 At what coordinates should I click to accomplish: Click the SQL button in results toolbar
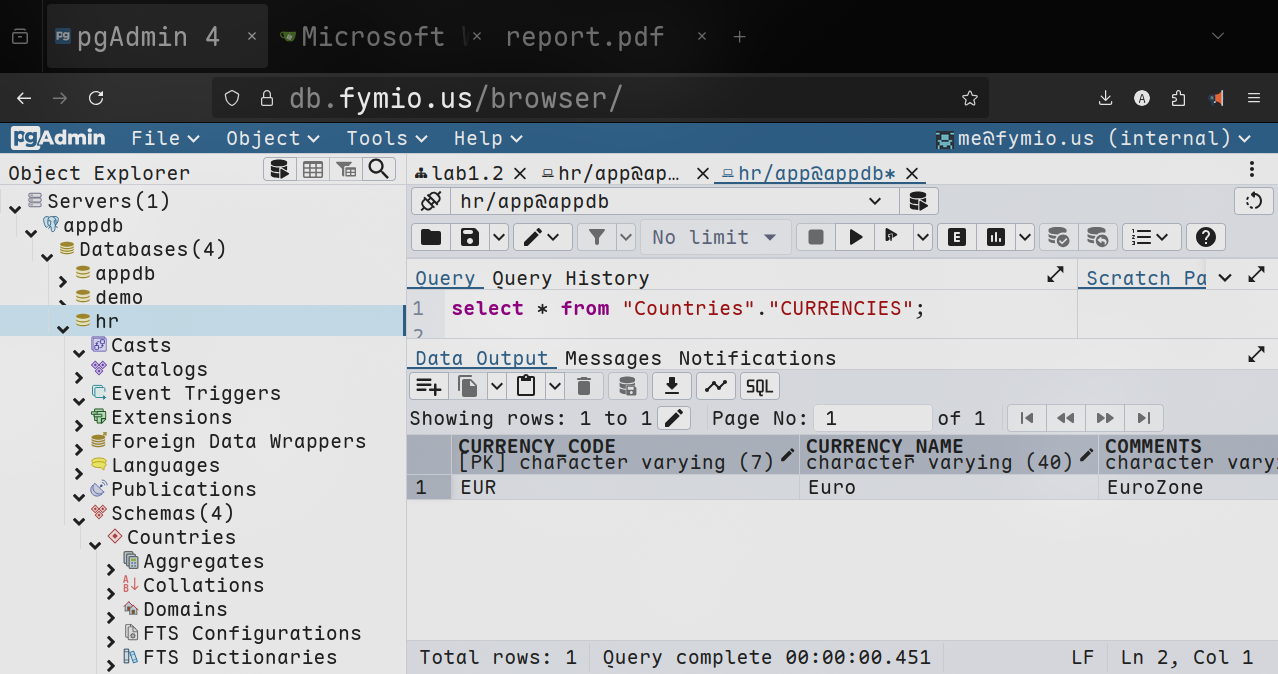(x=760, y=386)
